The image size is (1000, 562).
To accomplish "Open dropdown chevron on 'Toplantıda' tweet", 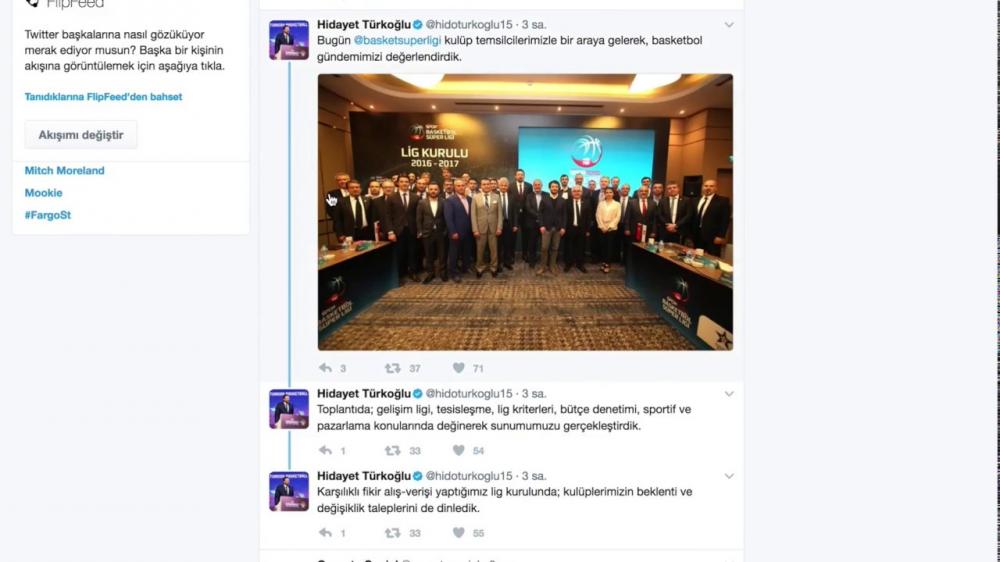I will 729,394.
